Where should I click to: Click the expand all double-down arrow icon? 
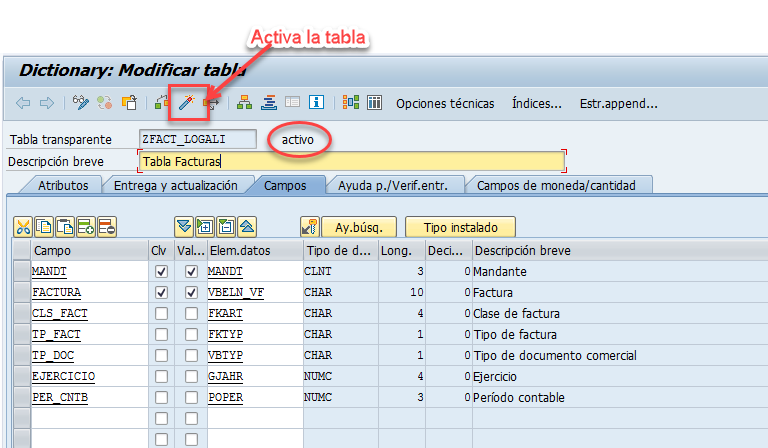tap(184, 227)
